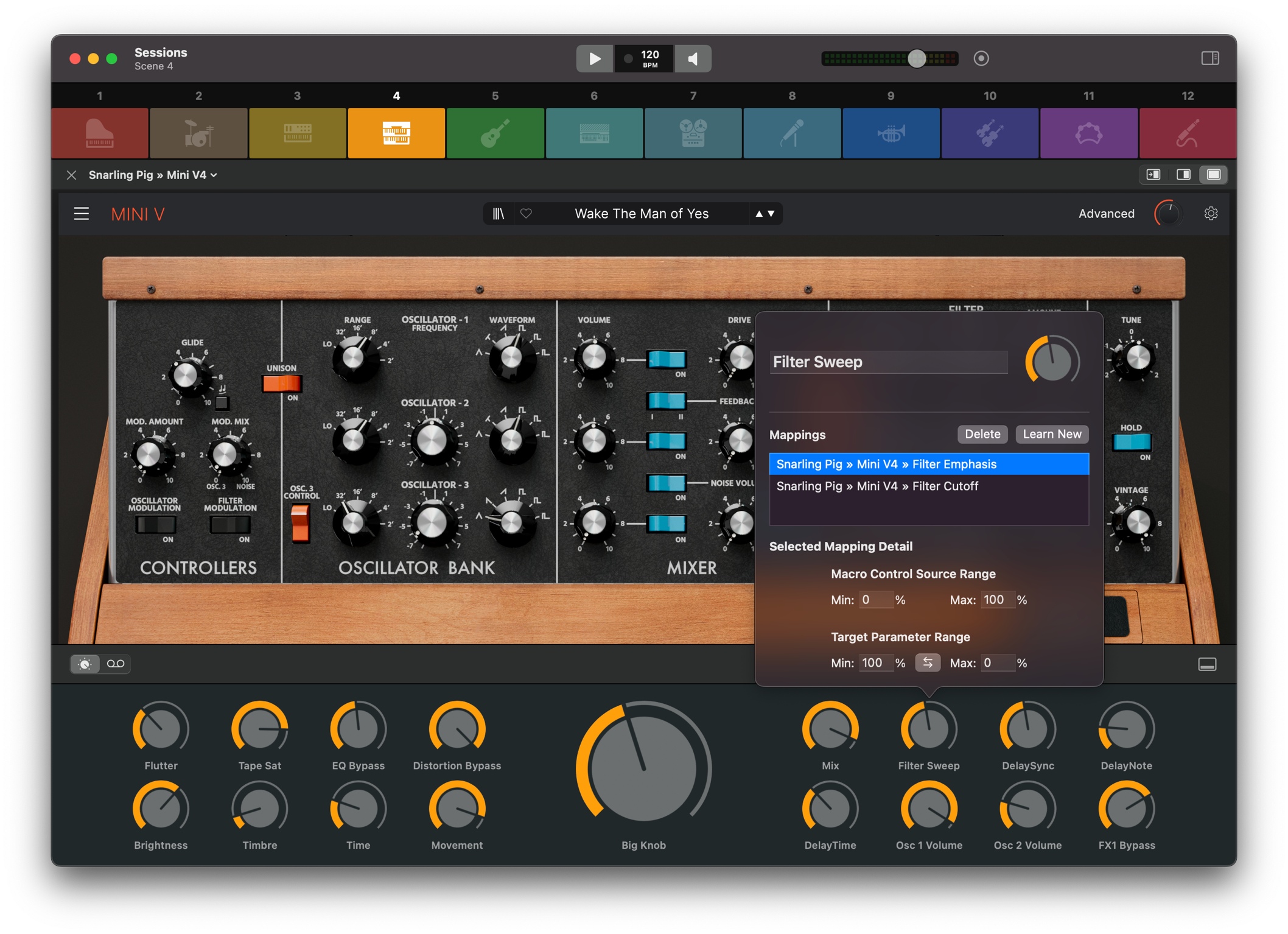The image size is (1288, 934).
Task: Open the preset name Wake The Man of Yes
Action: pyautogui.click(x=642, y=214)
